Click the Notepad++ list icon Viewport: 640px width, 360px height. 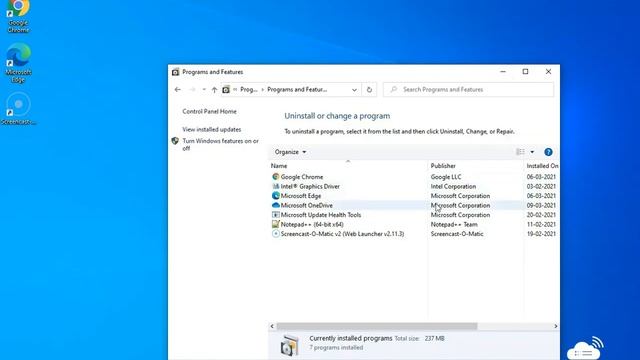pos(276,224)
